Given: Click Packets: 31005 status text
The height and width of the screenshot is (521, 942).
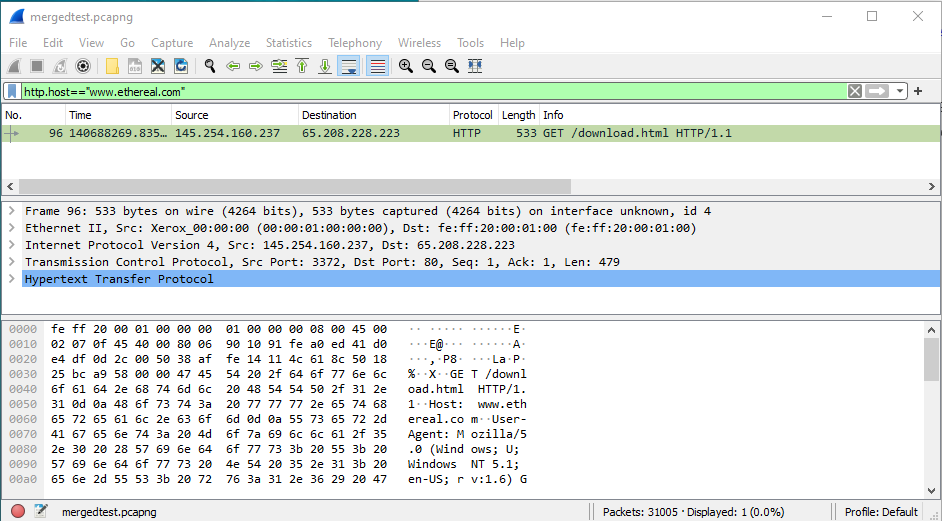Looking at the screenshot, I should pyautogui.click(x=693, y=512).
